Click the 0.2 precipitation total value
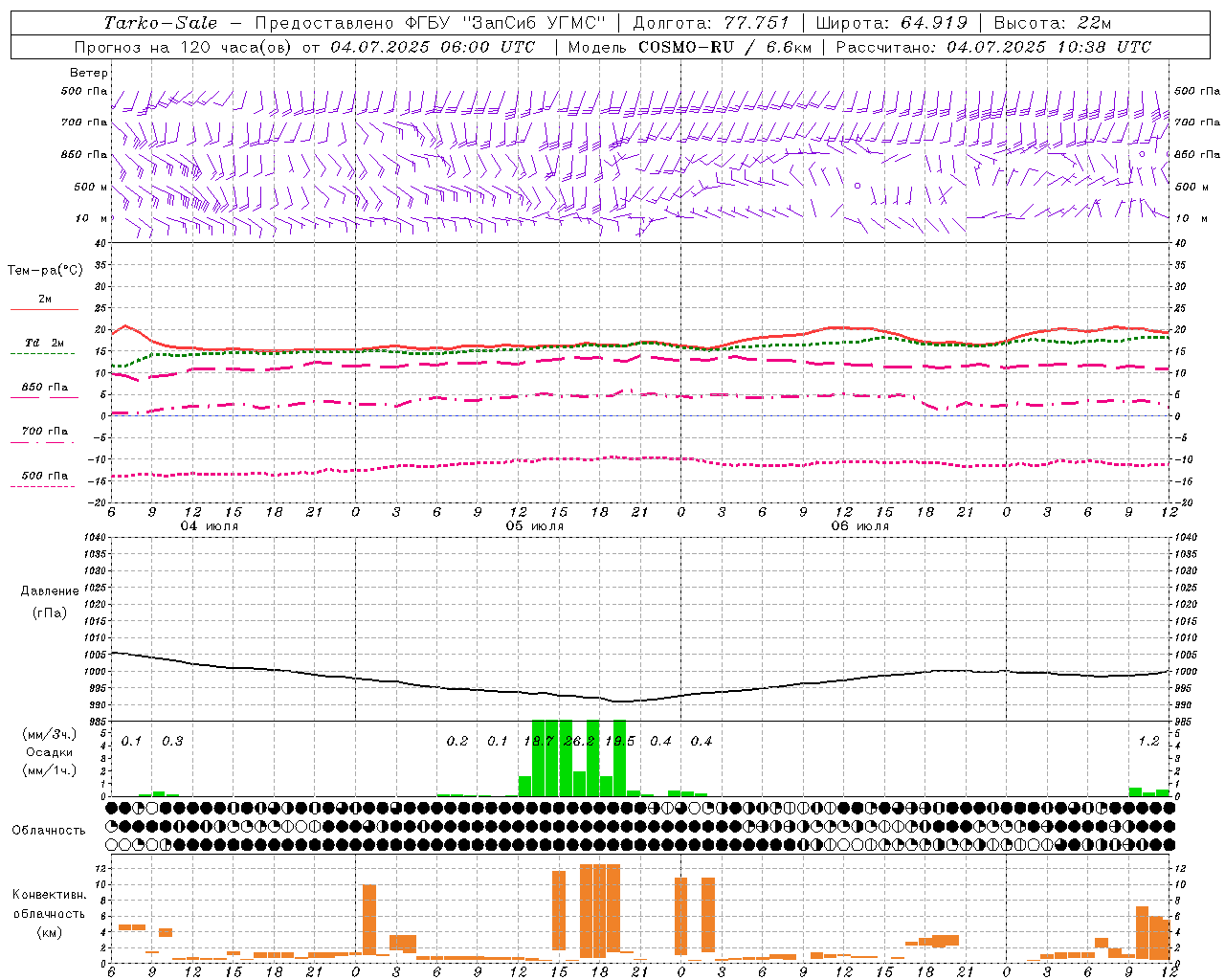 point(457,741)
